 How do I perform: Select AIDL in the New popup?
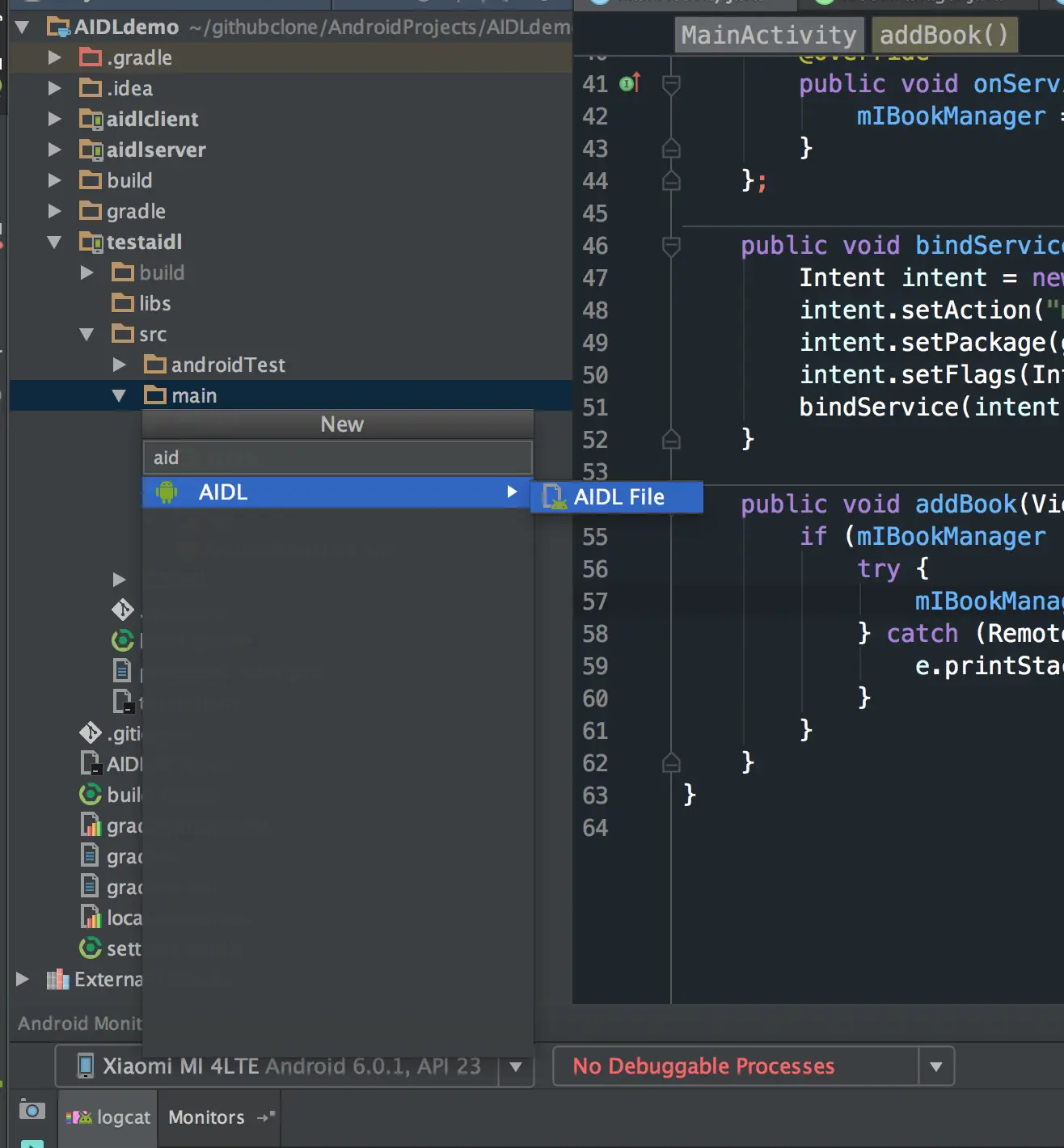pyautogui.click(x=336, y=492)
